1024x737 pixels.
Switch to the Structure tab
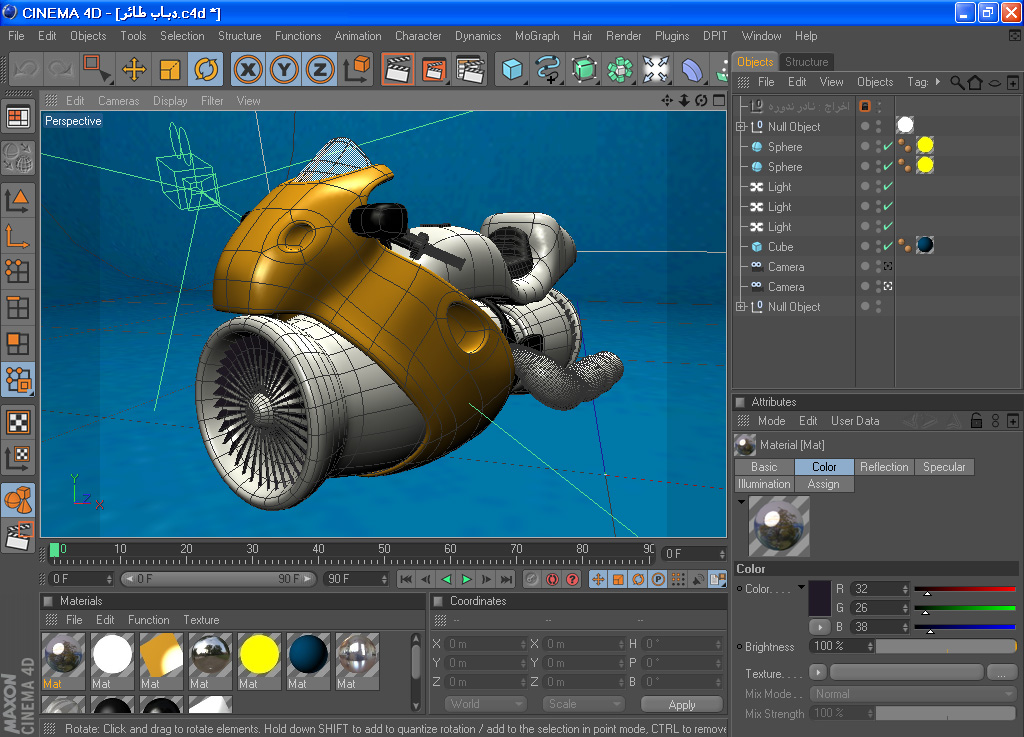[807, 62]
